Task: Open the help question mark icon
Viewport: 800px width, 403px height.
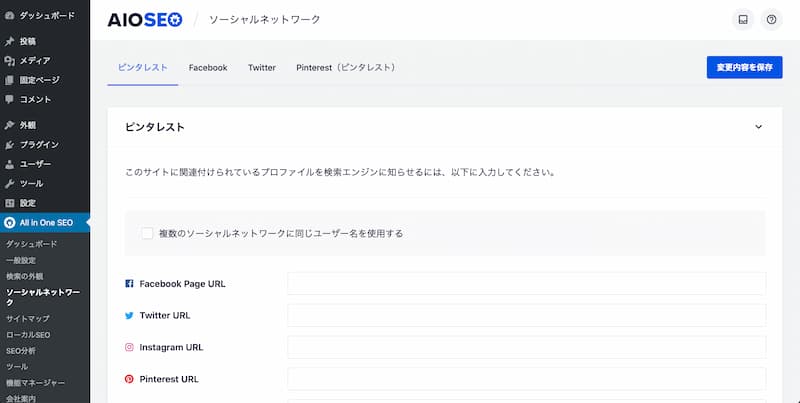Action: click(771, 20)
